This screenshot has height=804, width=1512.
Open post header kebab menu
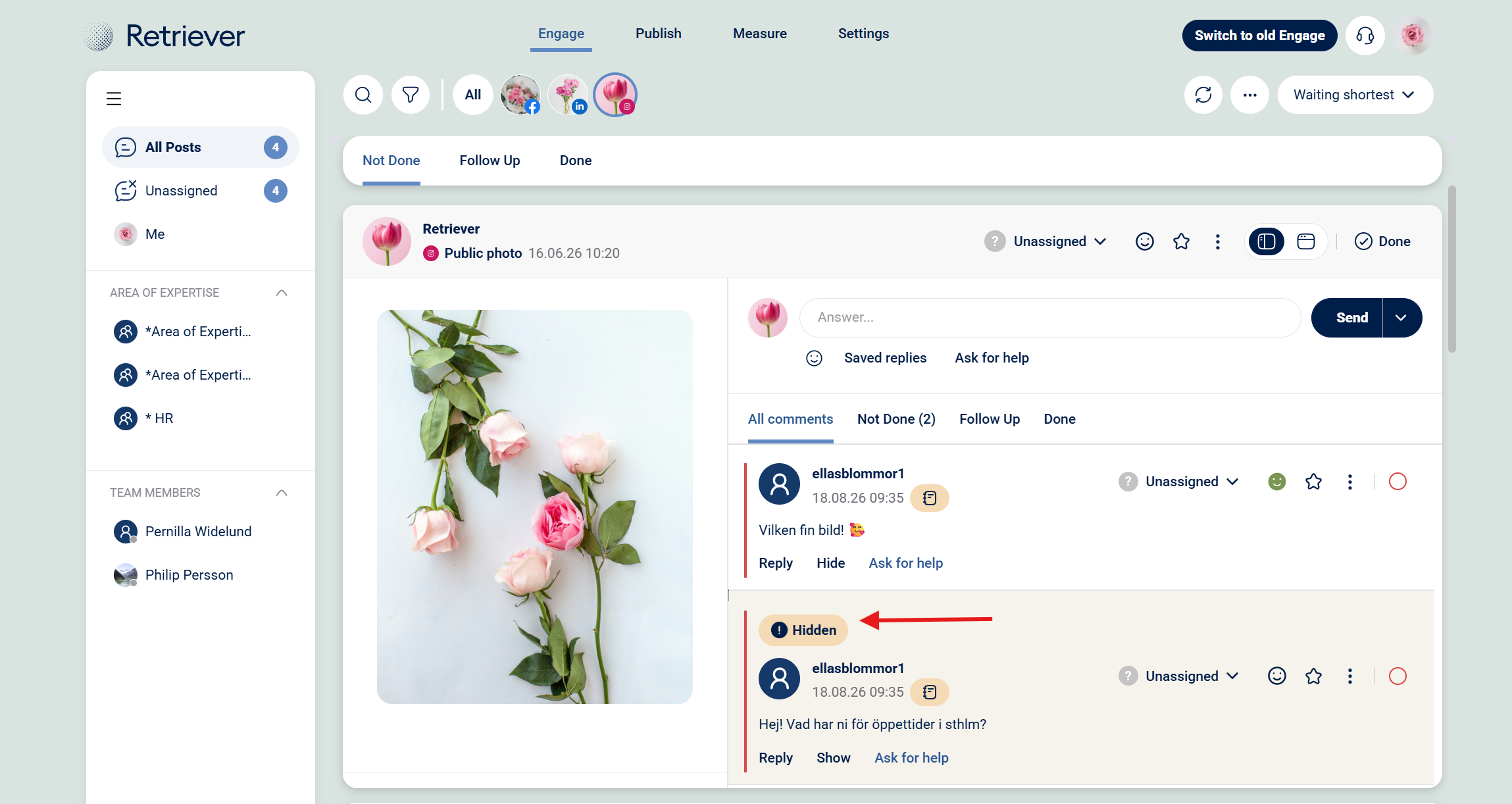1218,241
